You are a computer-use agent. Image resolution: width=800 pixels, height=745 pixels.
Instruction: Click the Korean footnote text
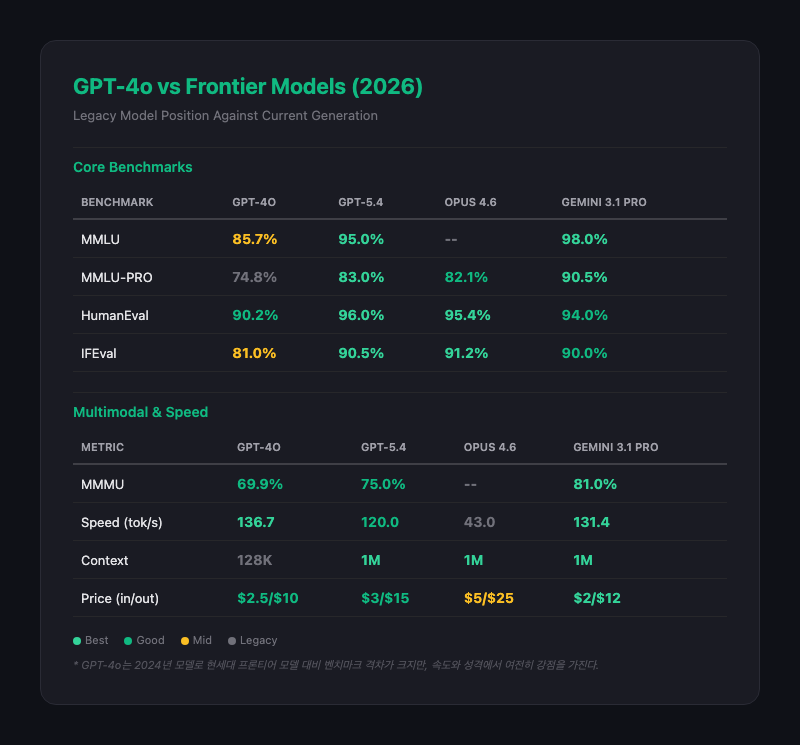pyautogui.click(x=336, y=664)
